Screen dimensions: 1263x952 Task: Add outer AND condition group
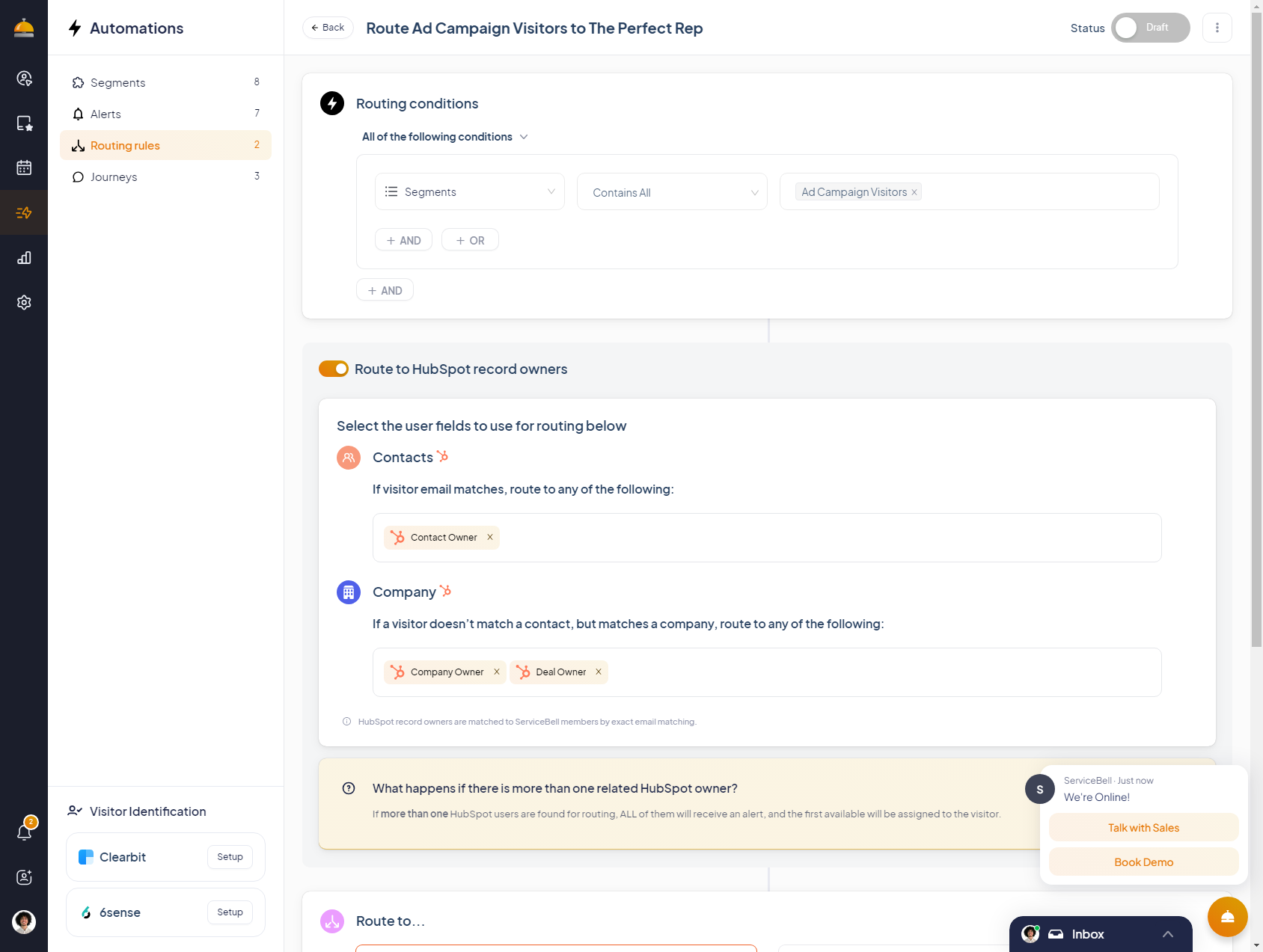pyautogui.click(x=385, y=290)
